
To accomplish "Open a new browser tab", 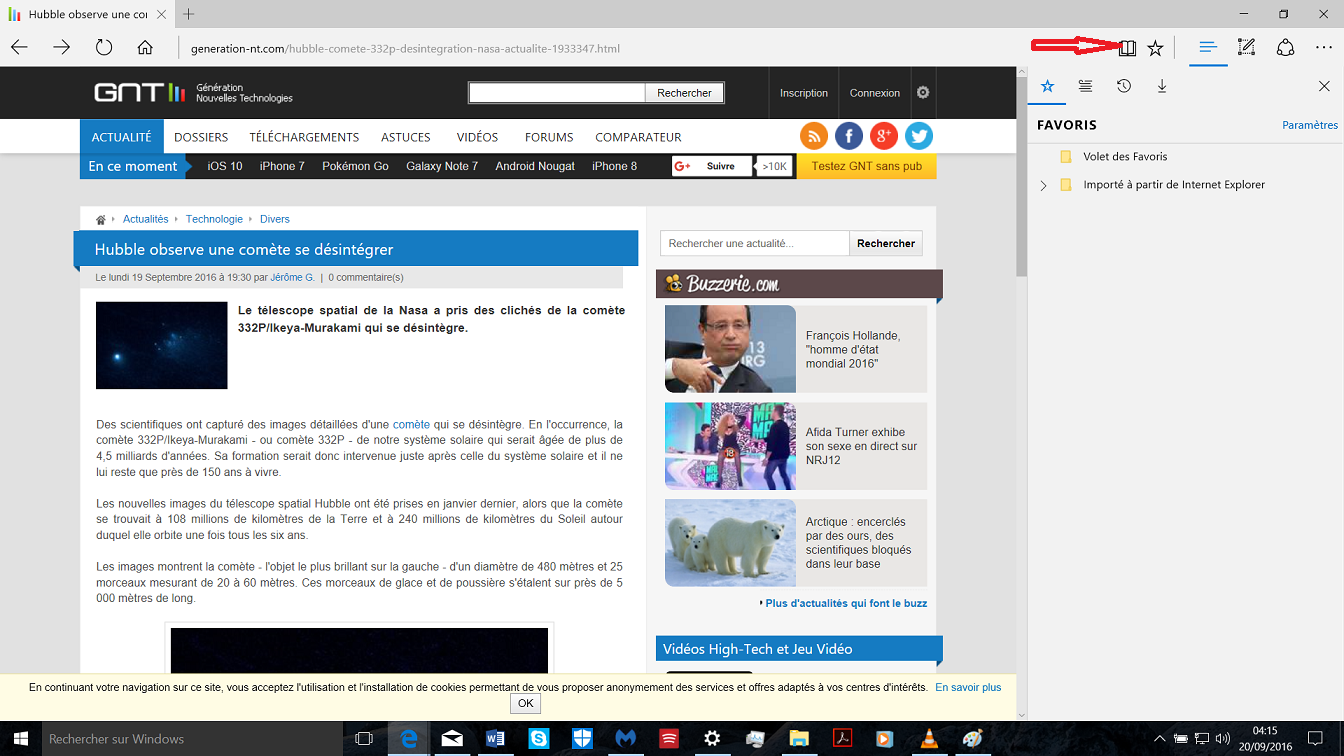I will 189,14.
